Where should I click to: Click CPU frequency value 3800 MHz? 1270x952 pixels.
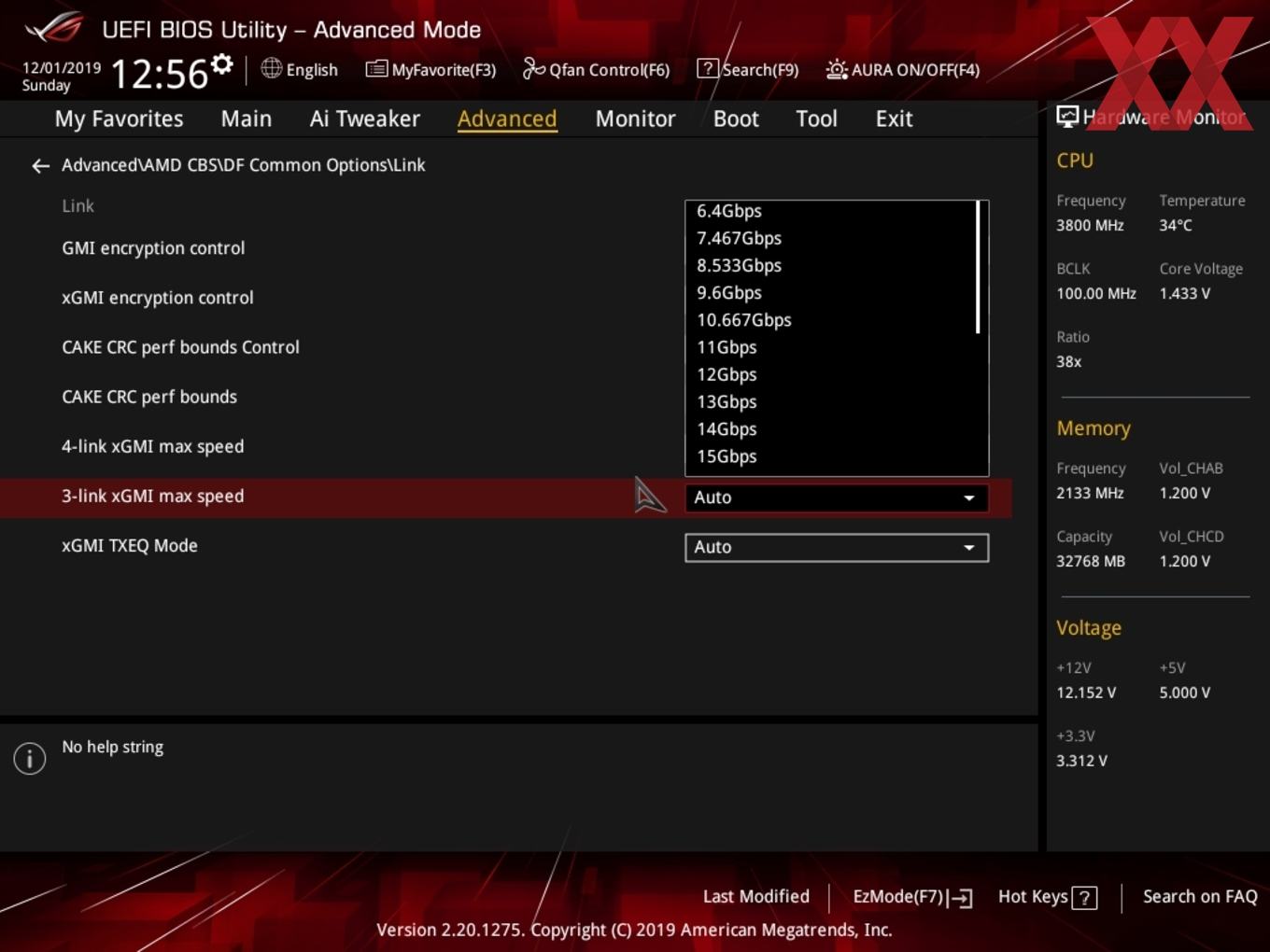tap(1090, 225)
